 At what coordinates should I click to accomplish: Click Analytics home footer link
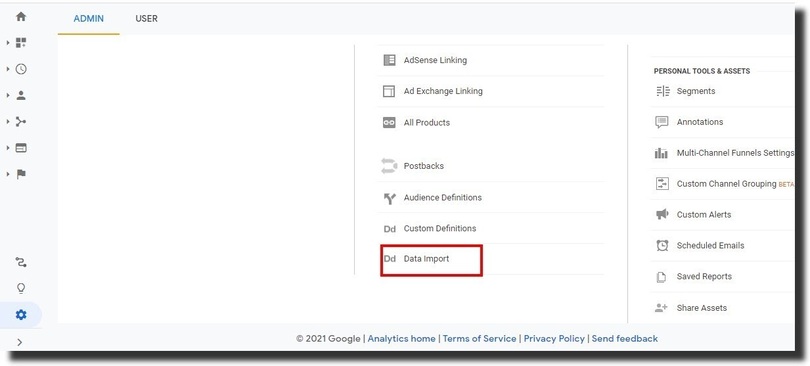tap(401, 339)
